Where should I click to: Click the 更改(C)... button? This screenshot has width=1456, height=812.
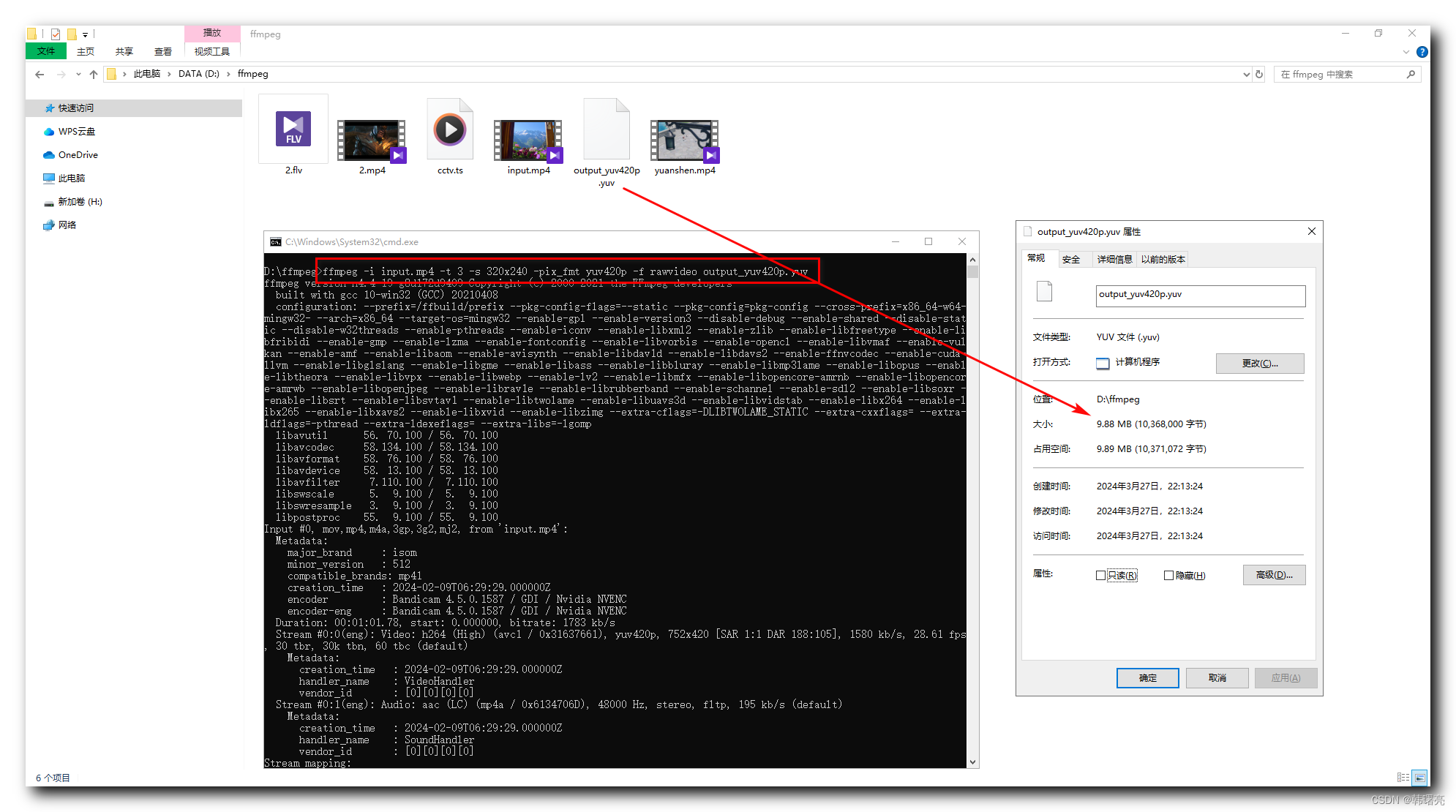[x=1259, y=363]
